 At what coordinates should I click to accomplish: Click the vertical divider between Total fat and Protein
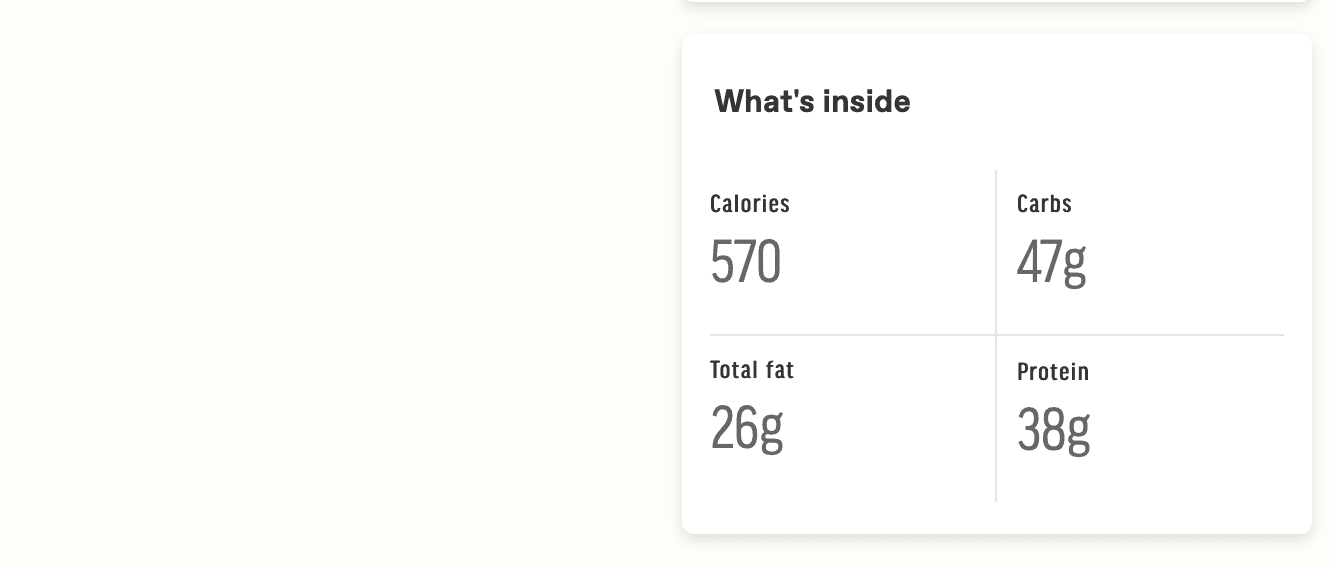pyautogui.click(x=996, y=419)
